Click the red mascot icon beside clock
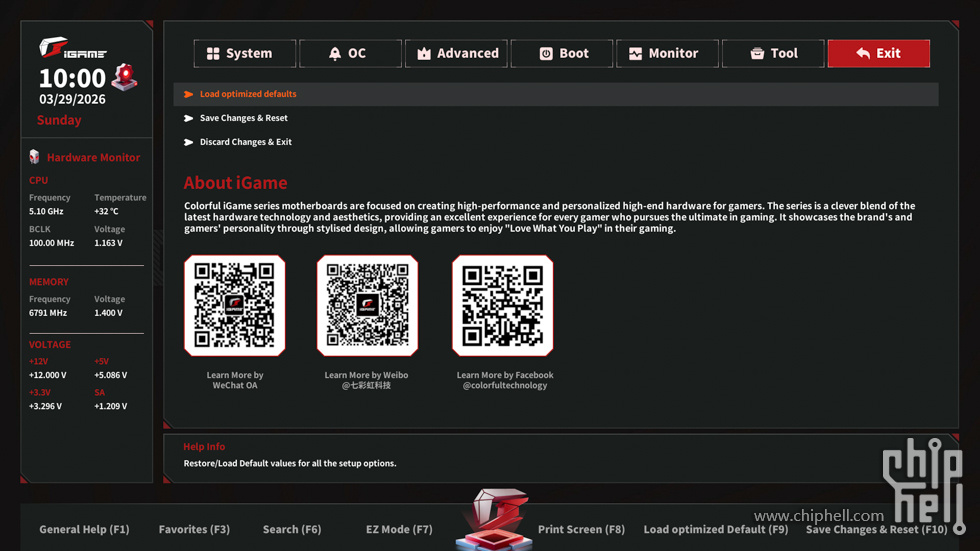The height and width of the screenshot is (551, 980). point(124,77)
